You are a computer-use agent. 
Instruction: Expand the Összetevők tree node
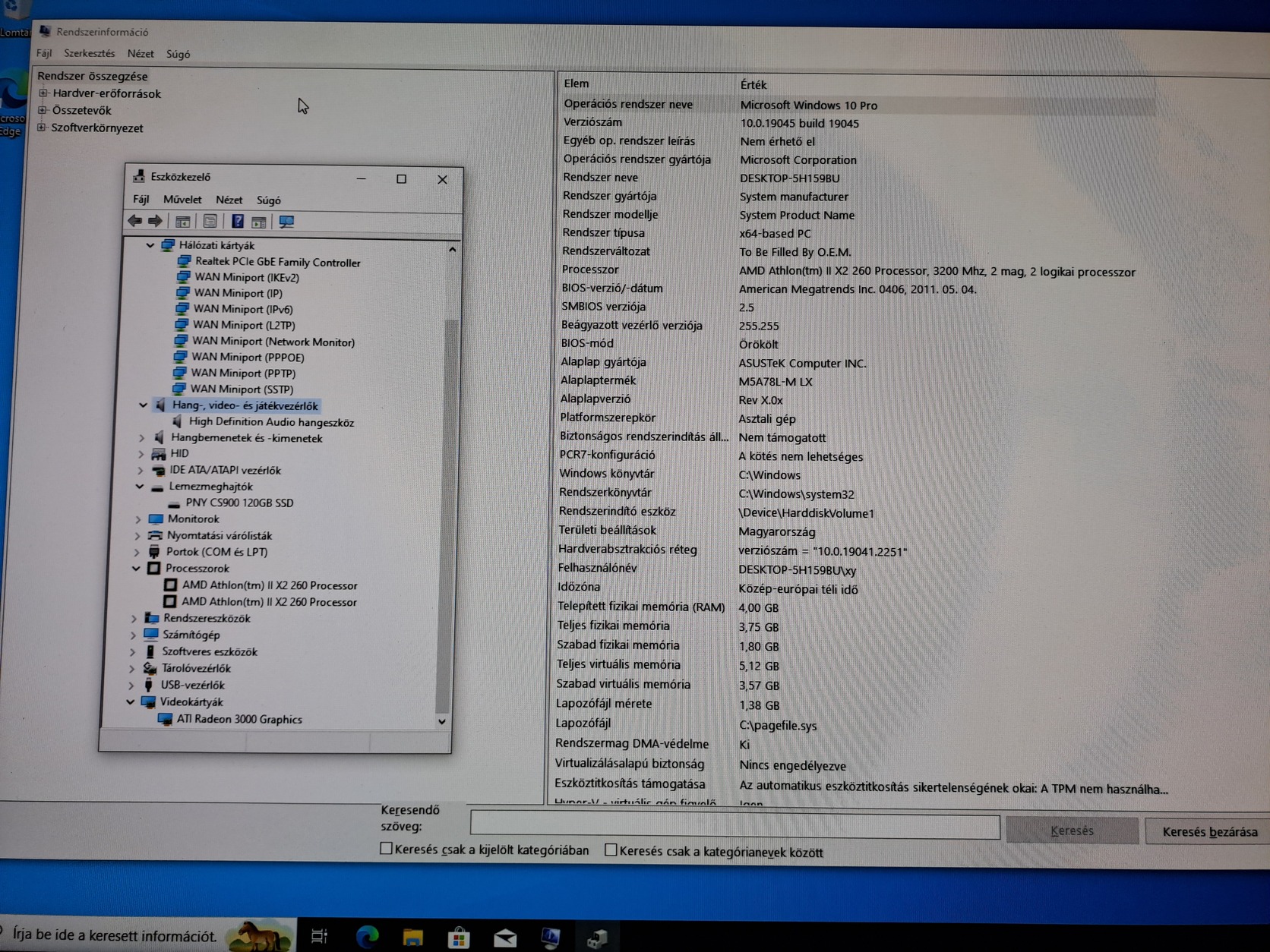pyautogui.click(x=43, y=110)
